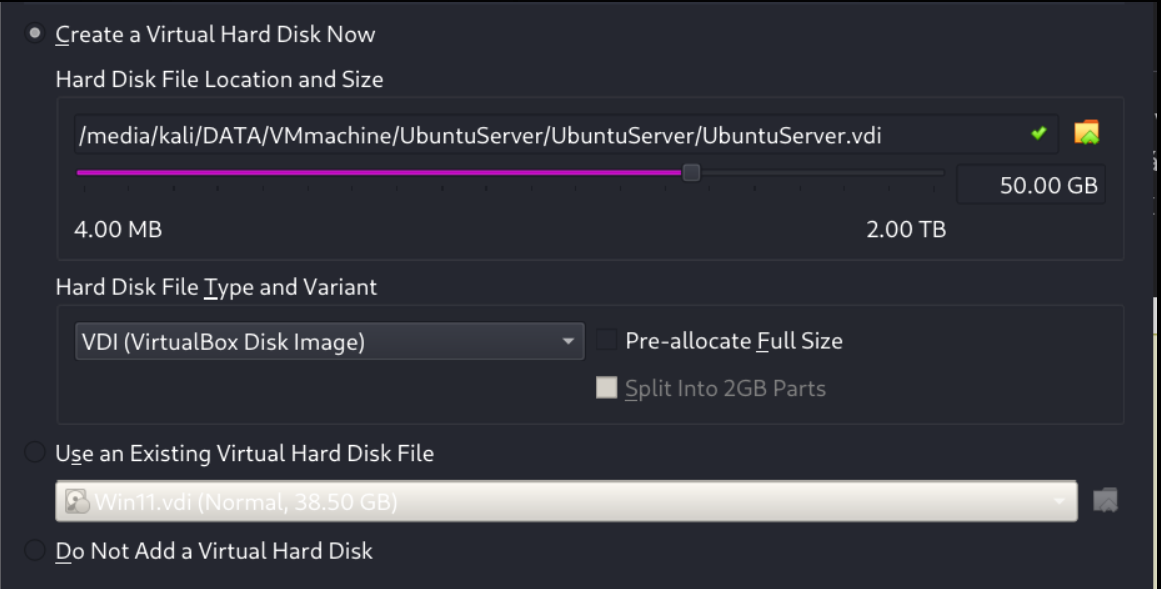Click the Hard Disk File Type and Variant label
Image resolution: width=1161 pixels, height=589 pixels.
216,287
